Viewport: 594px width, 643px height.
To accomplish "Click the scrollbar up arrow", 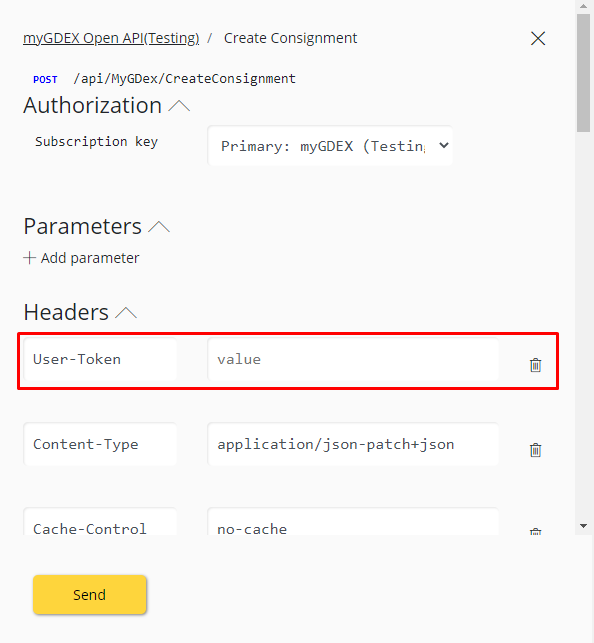I will (x=583, y=7).
